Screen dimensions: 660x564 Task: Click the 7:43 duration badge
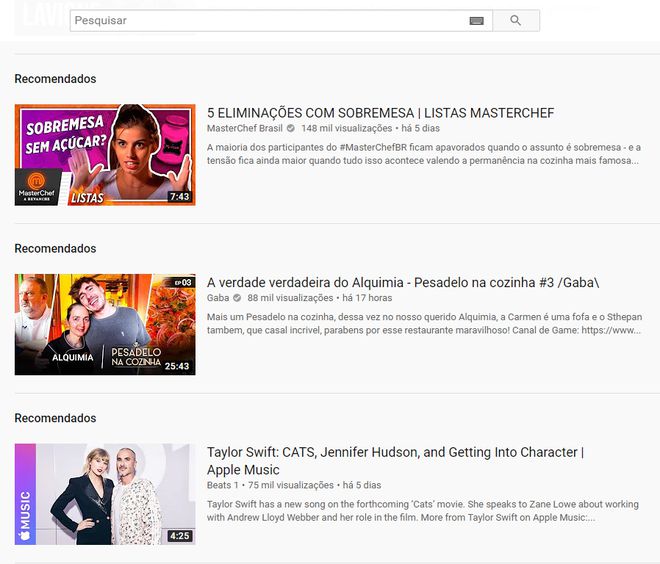pyautogui.click(x=180, y=197)
